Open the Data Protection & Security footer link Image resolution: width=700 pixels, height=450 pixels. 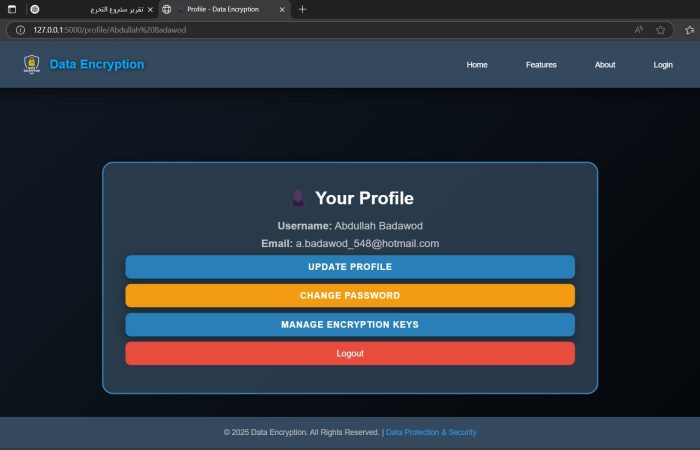click(431, 433)
